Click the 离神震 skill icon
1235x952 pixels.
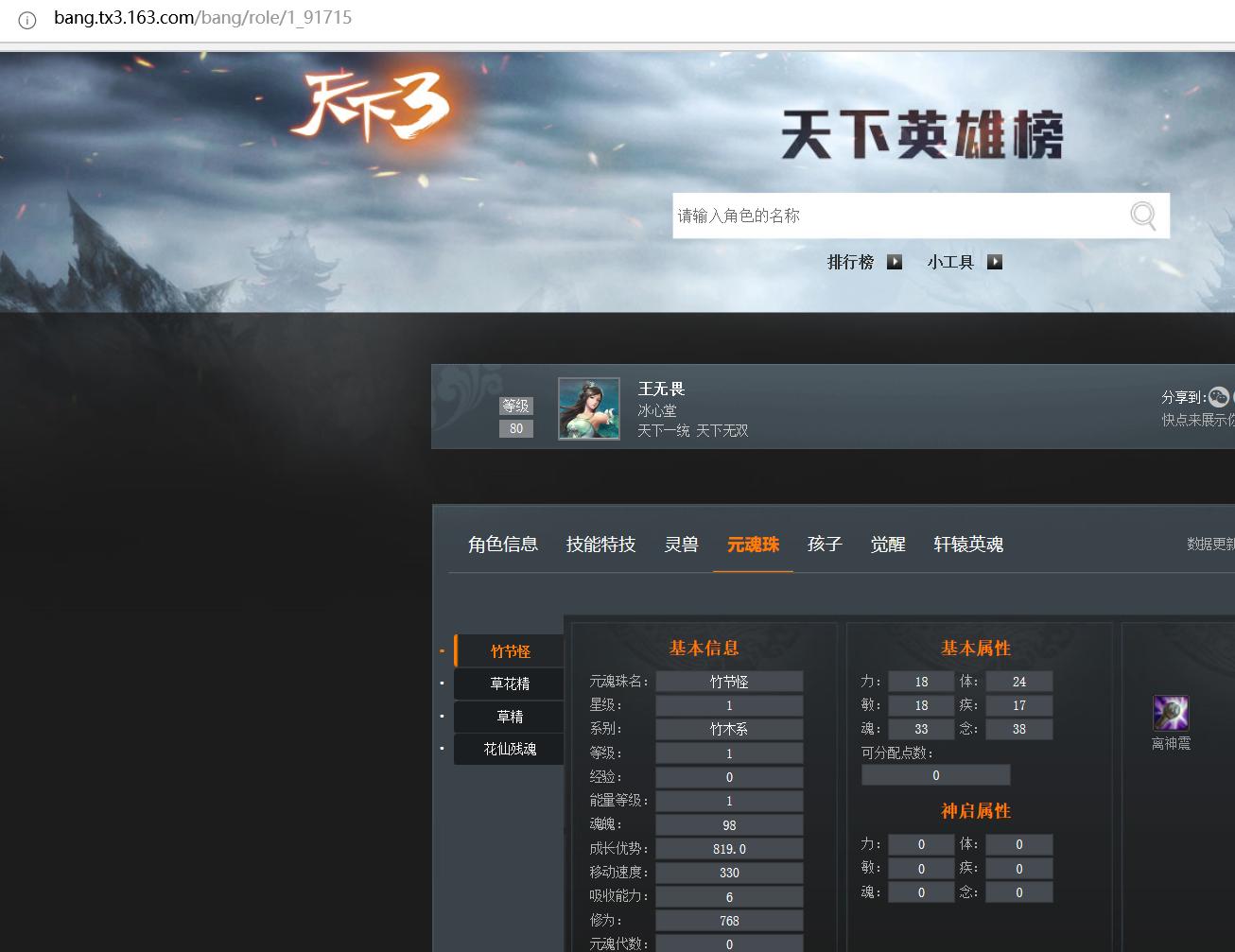click(x=1171, y=713)
